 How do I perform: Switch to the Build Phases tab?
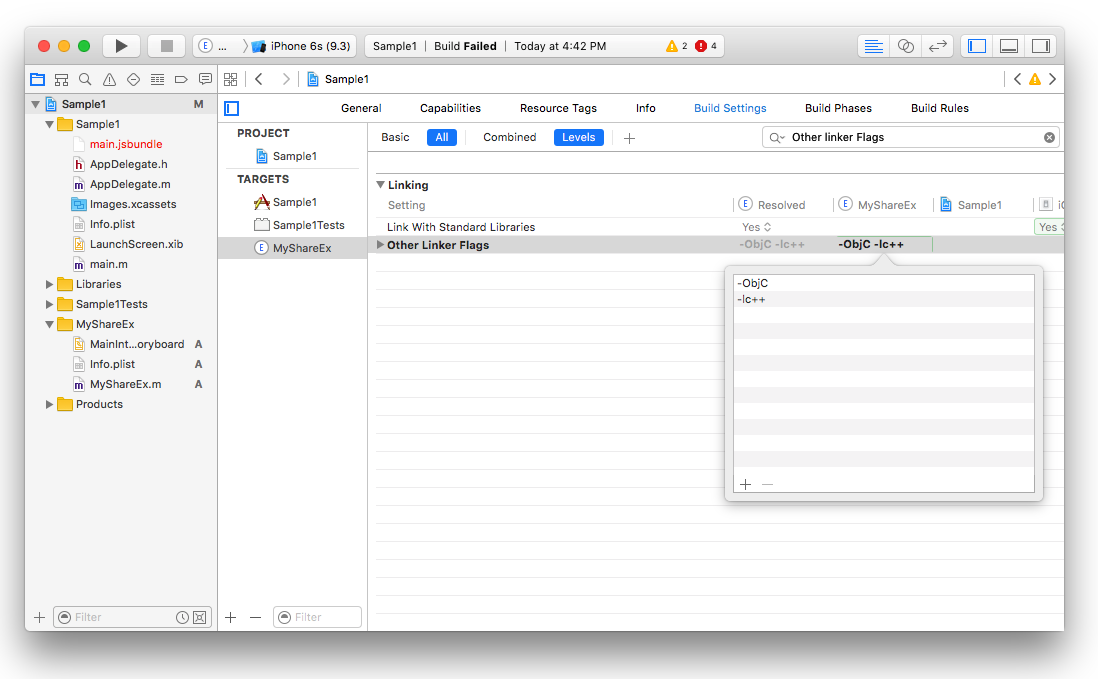[838, 108]
